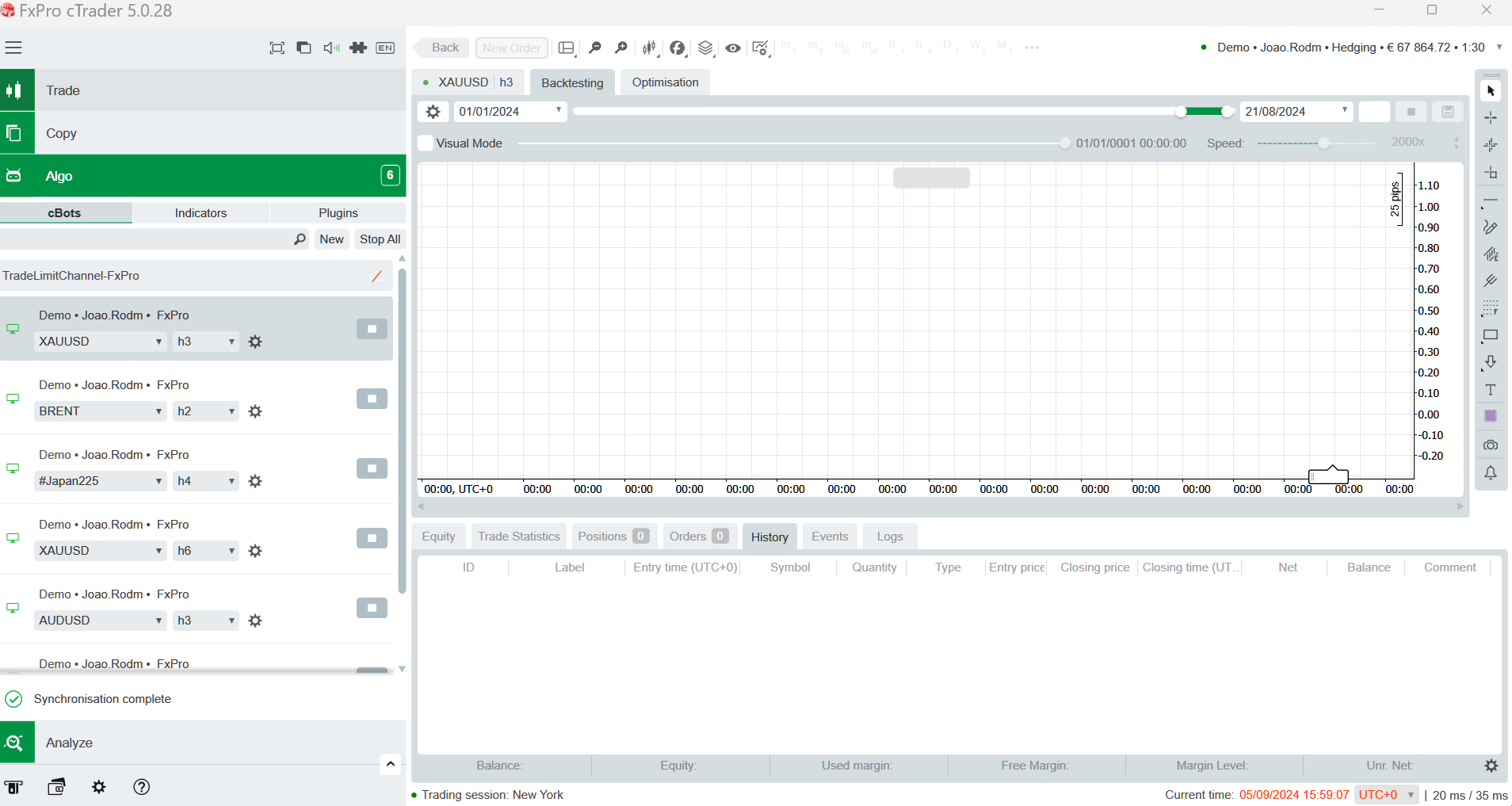This screenshot has height=806, width=1512.
Task: Click the Stop All button
Action: [x=380, y=239]
